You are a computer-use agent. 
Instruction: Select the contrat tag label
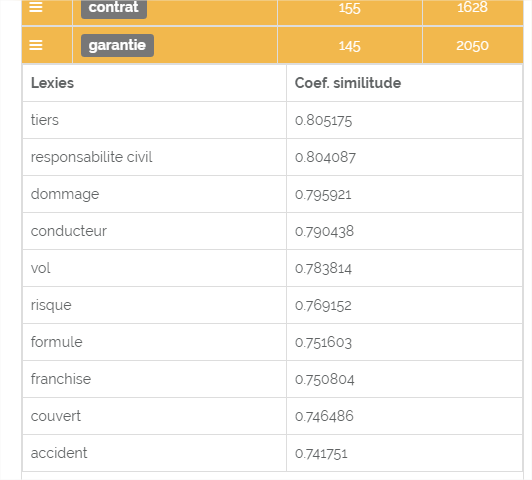tap(114, 8)
